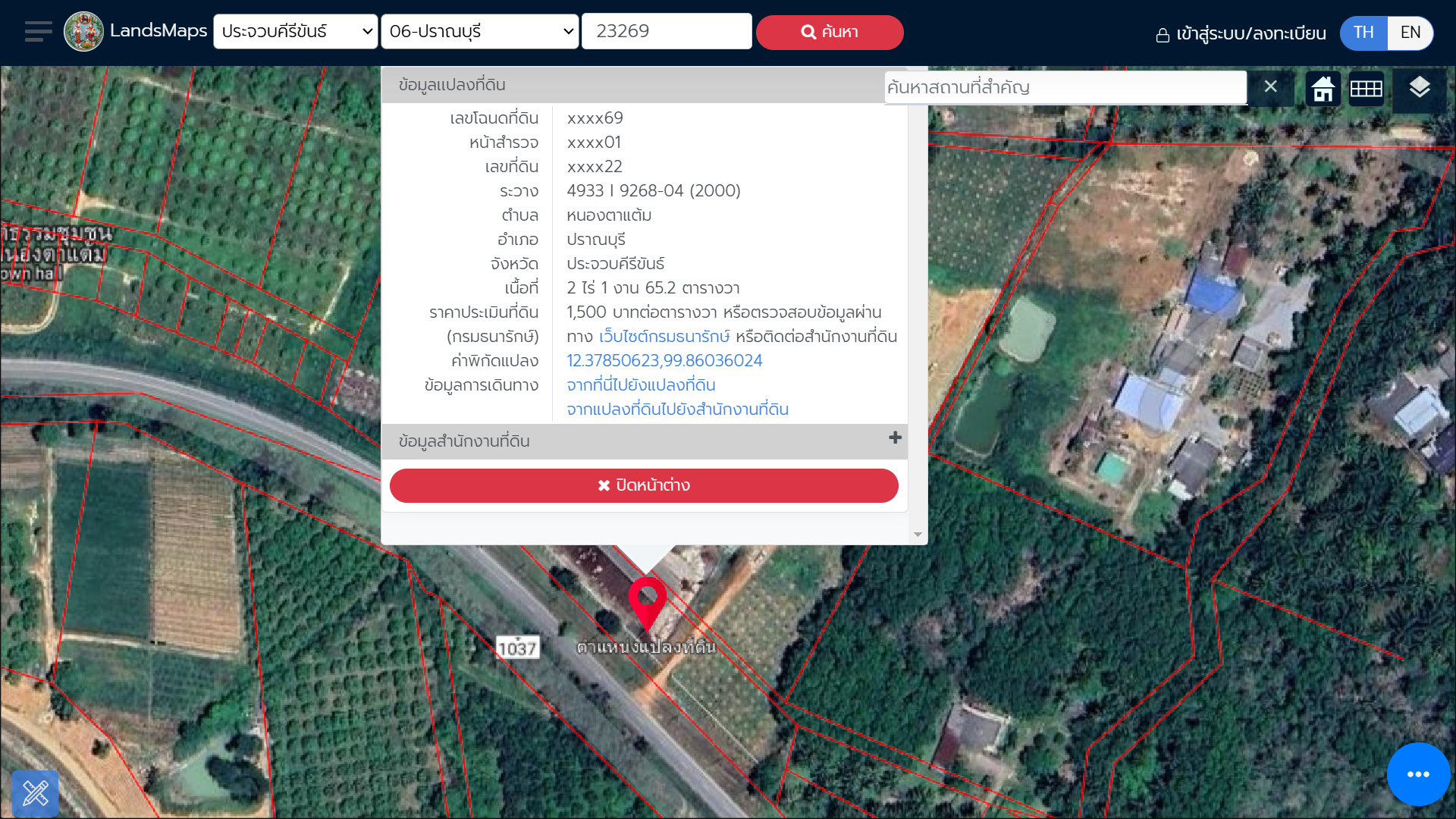Switch language to TH
Image resolution: width=1456 pixels, height=819 pixels.
[x=1363, y=33]
